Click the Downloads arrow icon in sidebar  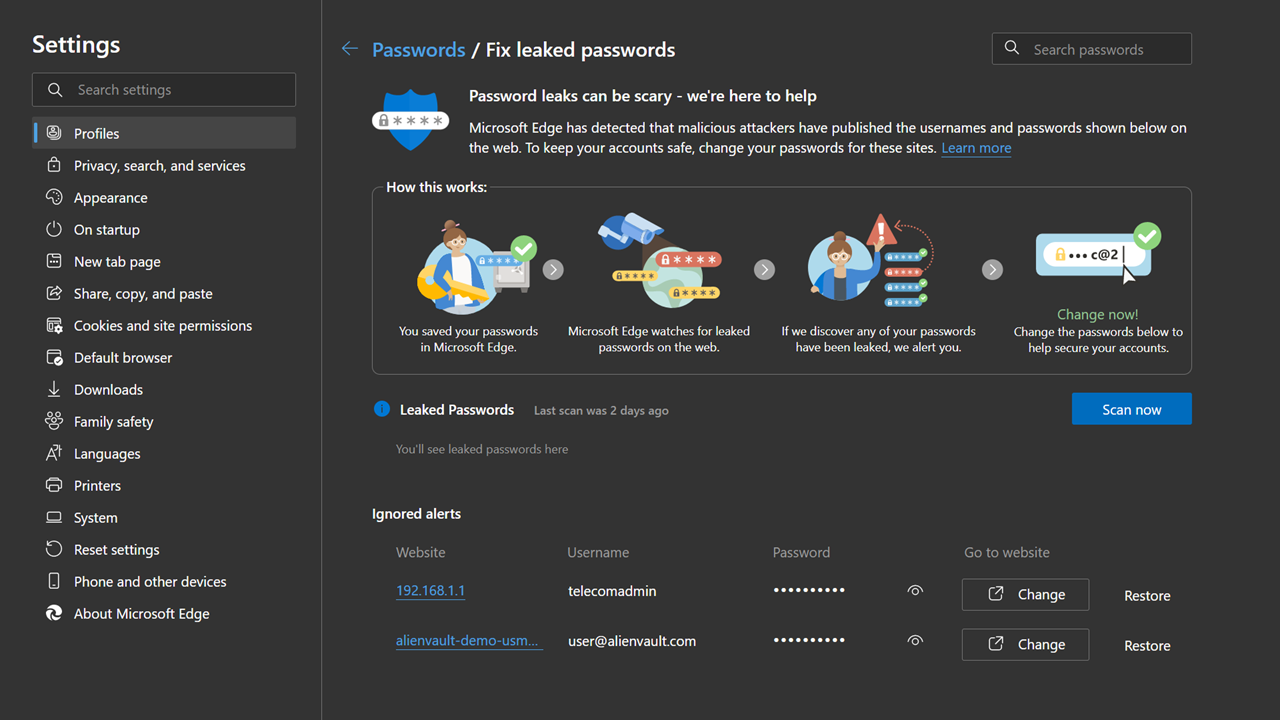coord(54,389)
